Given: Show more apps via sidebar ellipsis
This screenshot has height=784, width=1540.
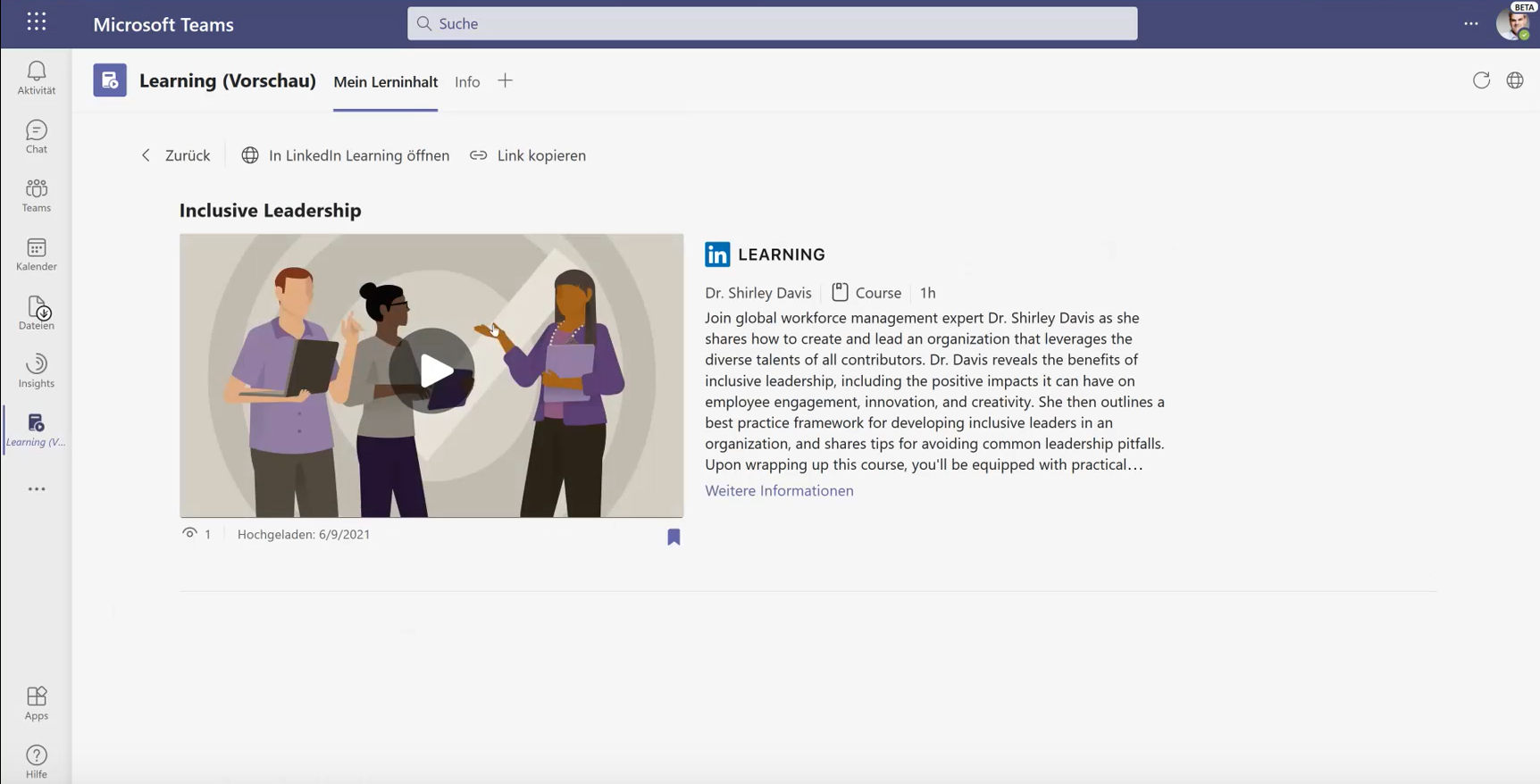Looking at the screenshot, I should (37, 489).
